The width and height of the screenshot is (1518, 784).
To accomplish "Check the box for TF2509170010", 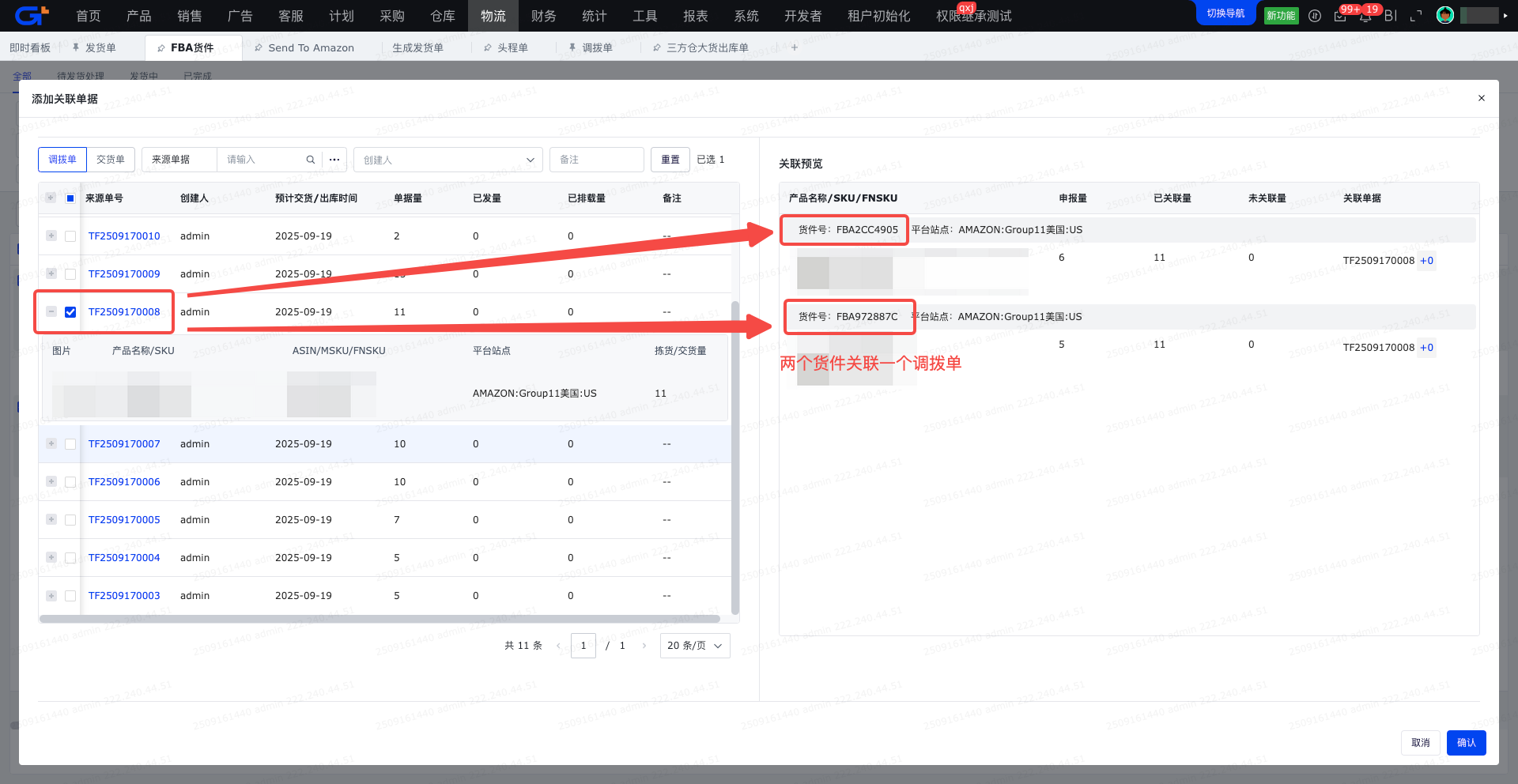I will click(x=70, y=236).
